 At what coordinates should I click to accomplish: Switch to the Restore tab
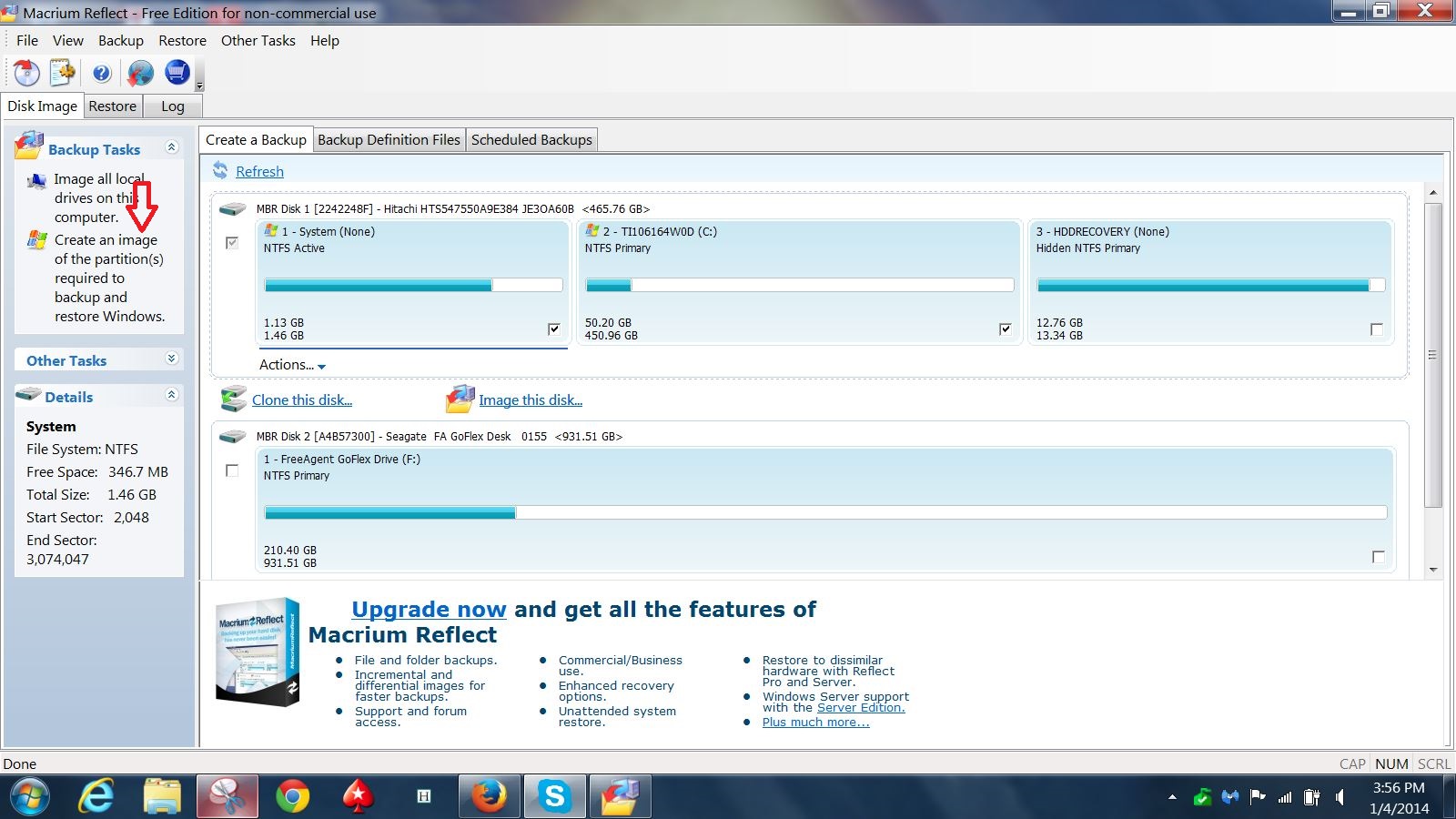113,106
